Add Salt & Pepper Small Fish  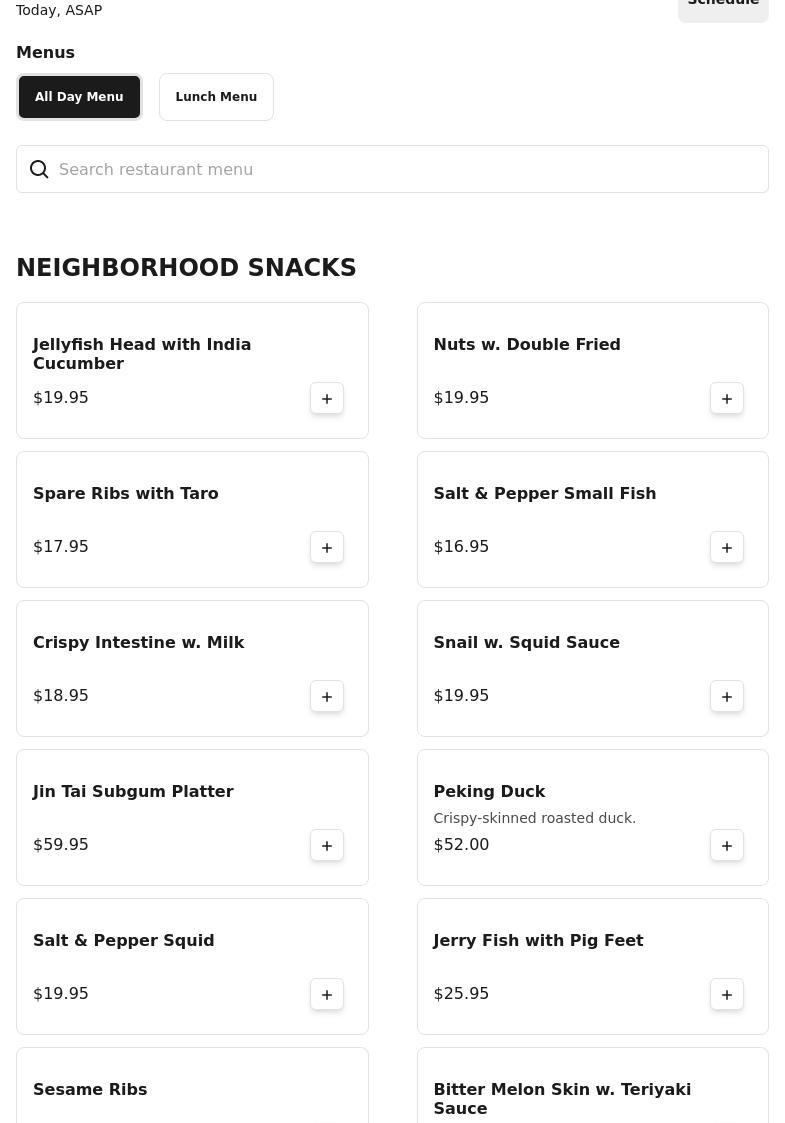pyautogui.click(x=727, y=547)
